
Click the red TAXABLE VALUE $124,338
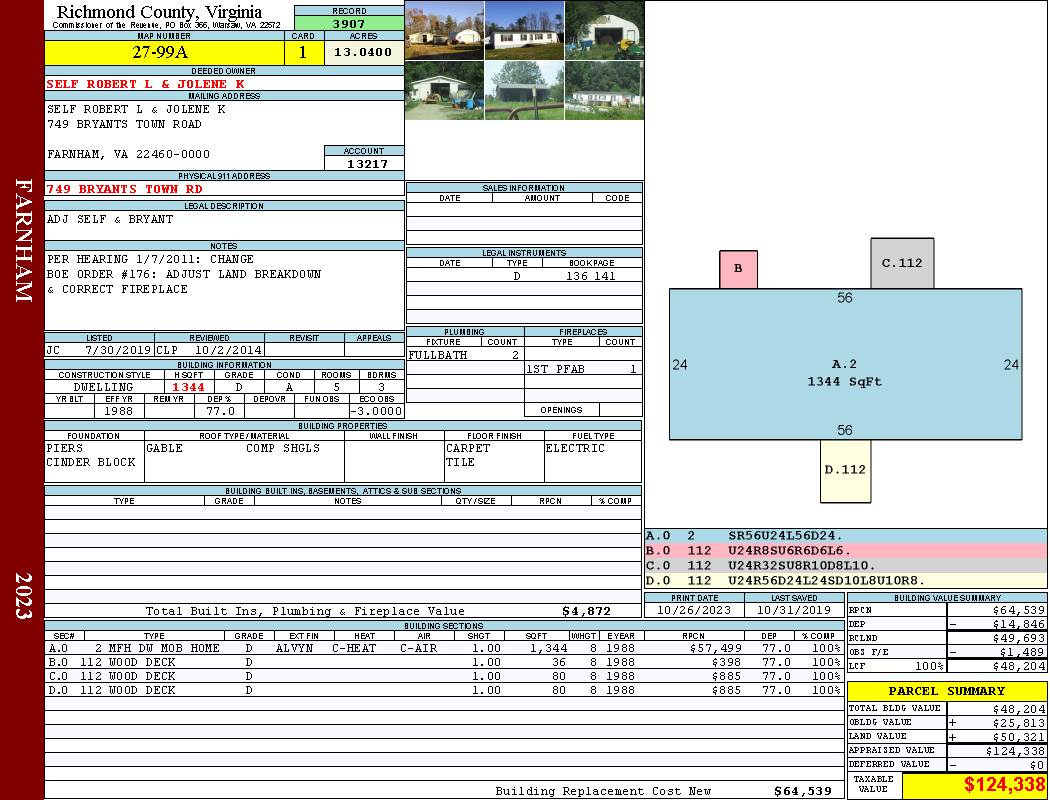pos(1004,785)
